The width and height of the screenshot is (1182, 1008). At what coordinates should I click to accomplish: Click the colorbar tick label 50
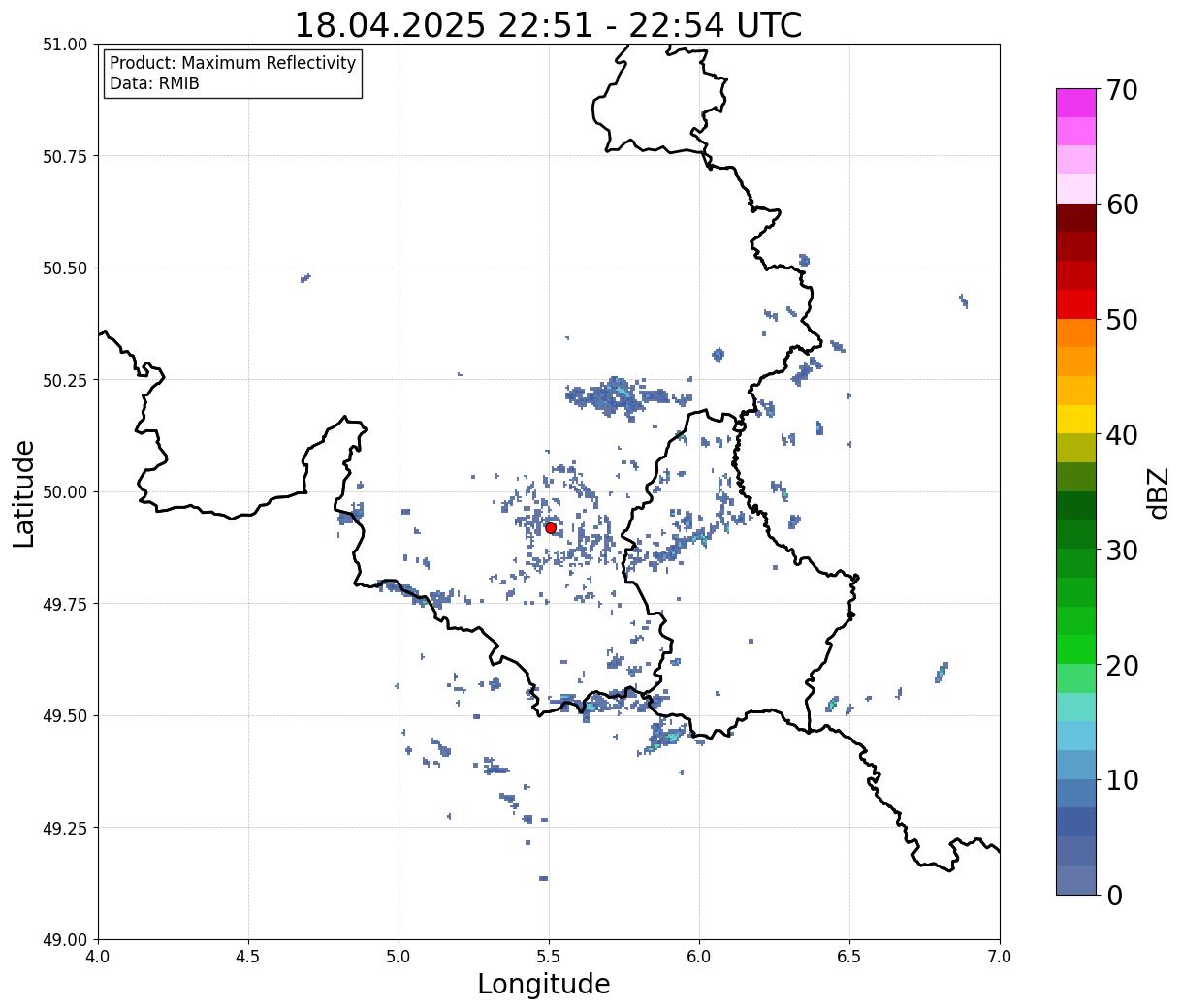(x=1122, y=320)
